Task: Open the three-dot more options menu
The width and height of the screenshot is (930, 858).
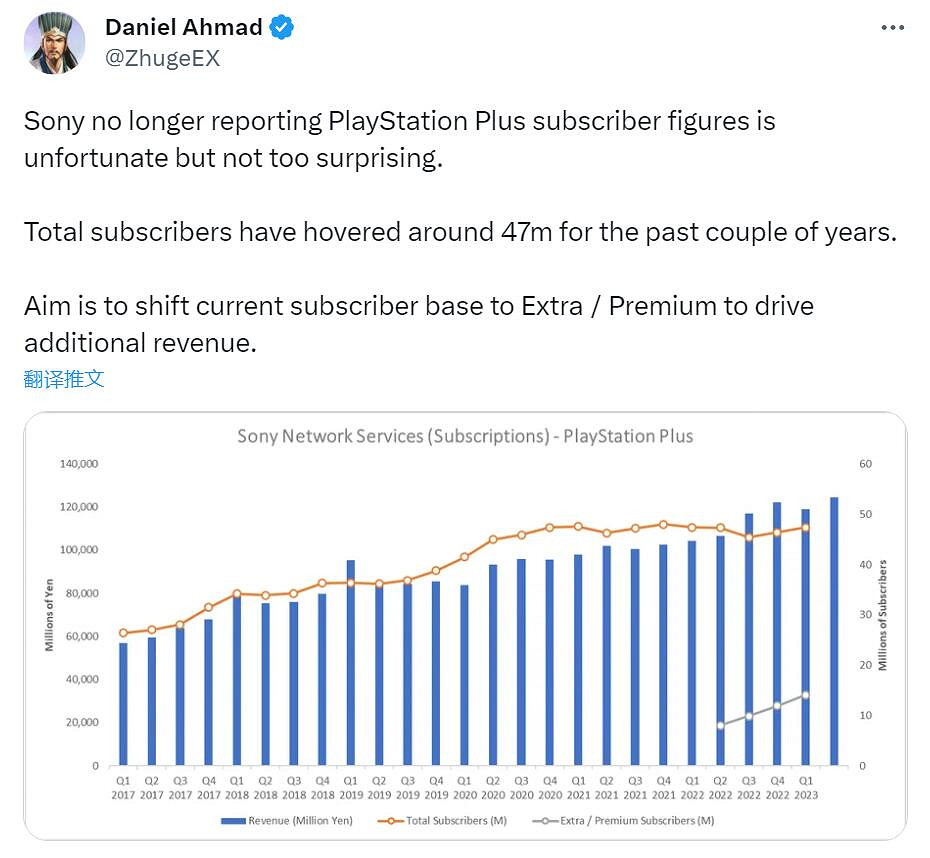Action: coord(892,28)
